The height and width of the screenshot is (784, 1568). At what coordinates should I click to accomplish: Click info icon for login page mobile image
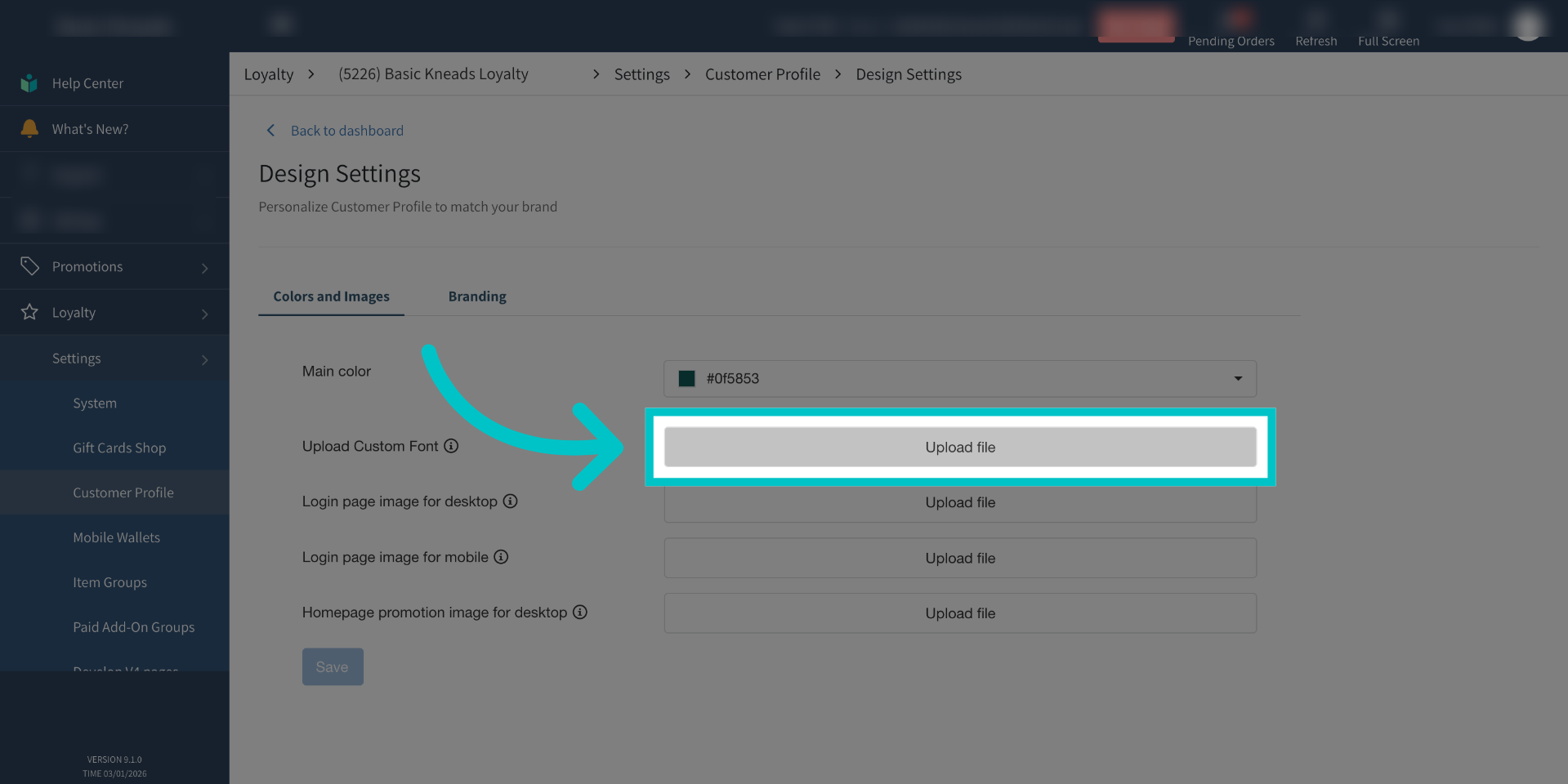click(501, 557)
